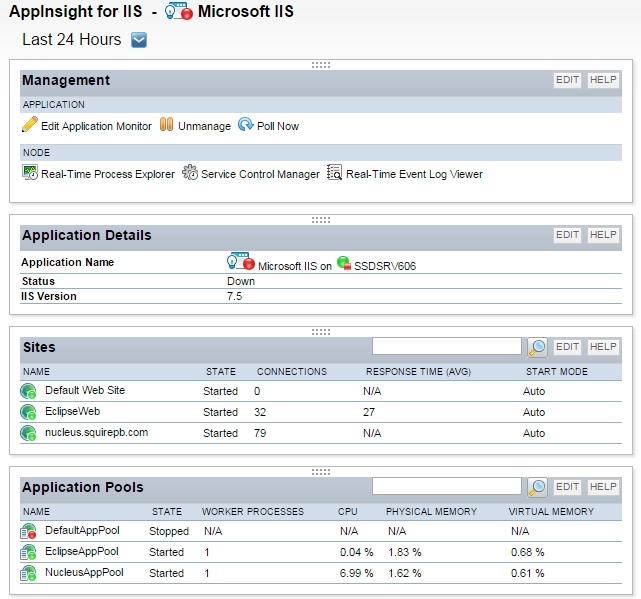Click the VIRTUAL MEMORY column header
This screenshot has height=599, width=641.
click(551, 512)
